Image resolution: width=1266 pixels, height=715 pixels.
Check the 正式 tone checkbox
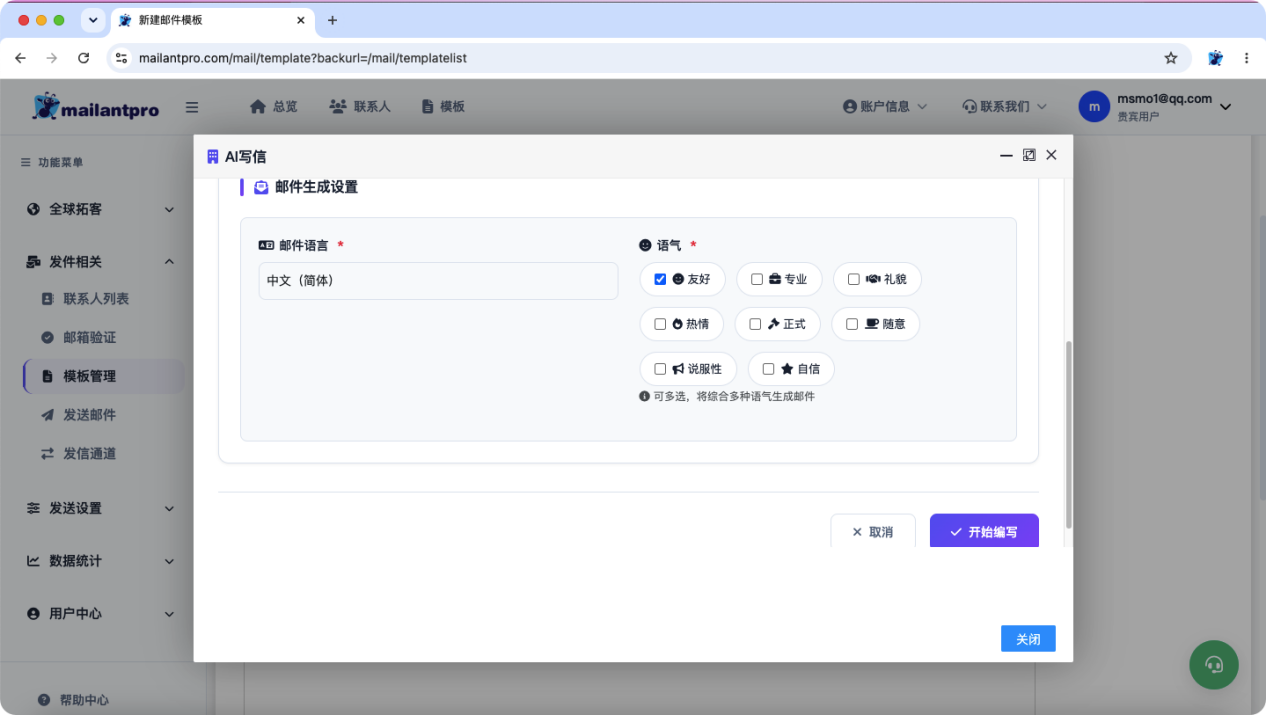tap(755, 324)
